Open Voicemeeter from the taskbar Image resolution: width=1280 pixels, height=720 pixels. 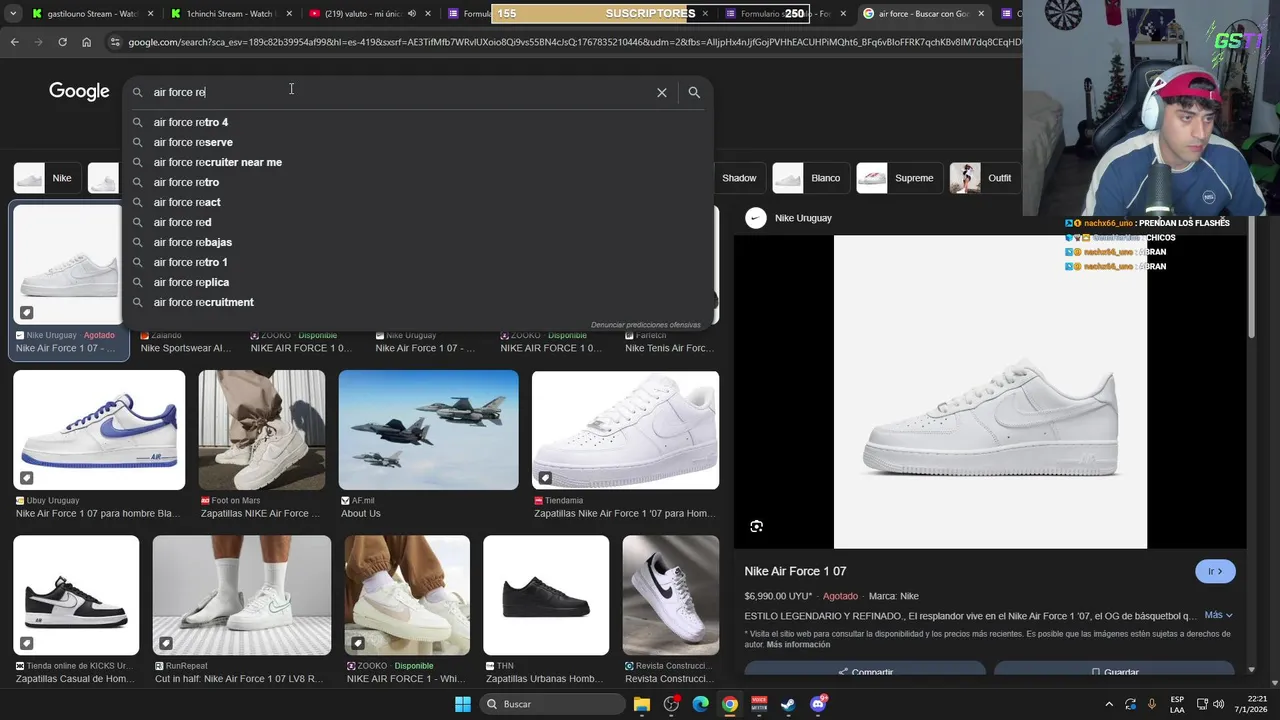[759, 704]
